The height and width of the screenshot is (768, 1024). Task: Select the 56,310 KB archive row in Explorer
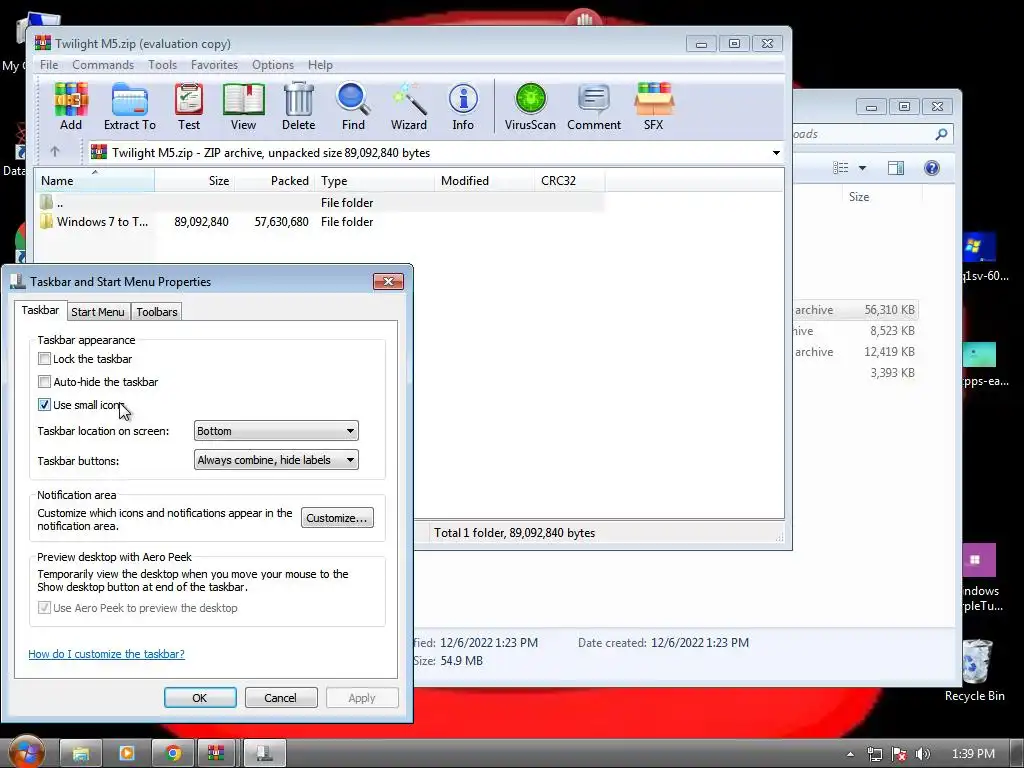coord(856,310)
